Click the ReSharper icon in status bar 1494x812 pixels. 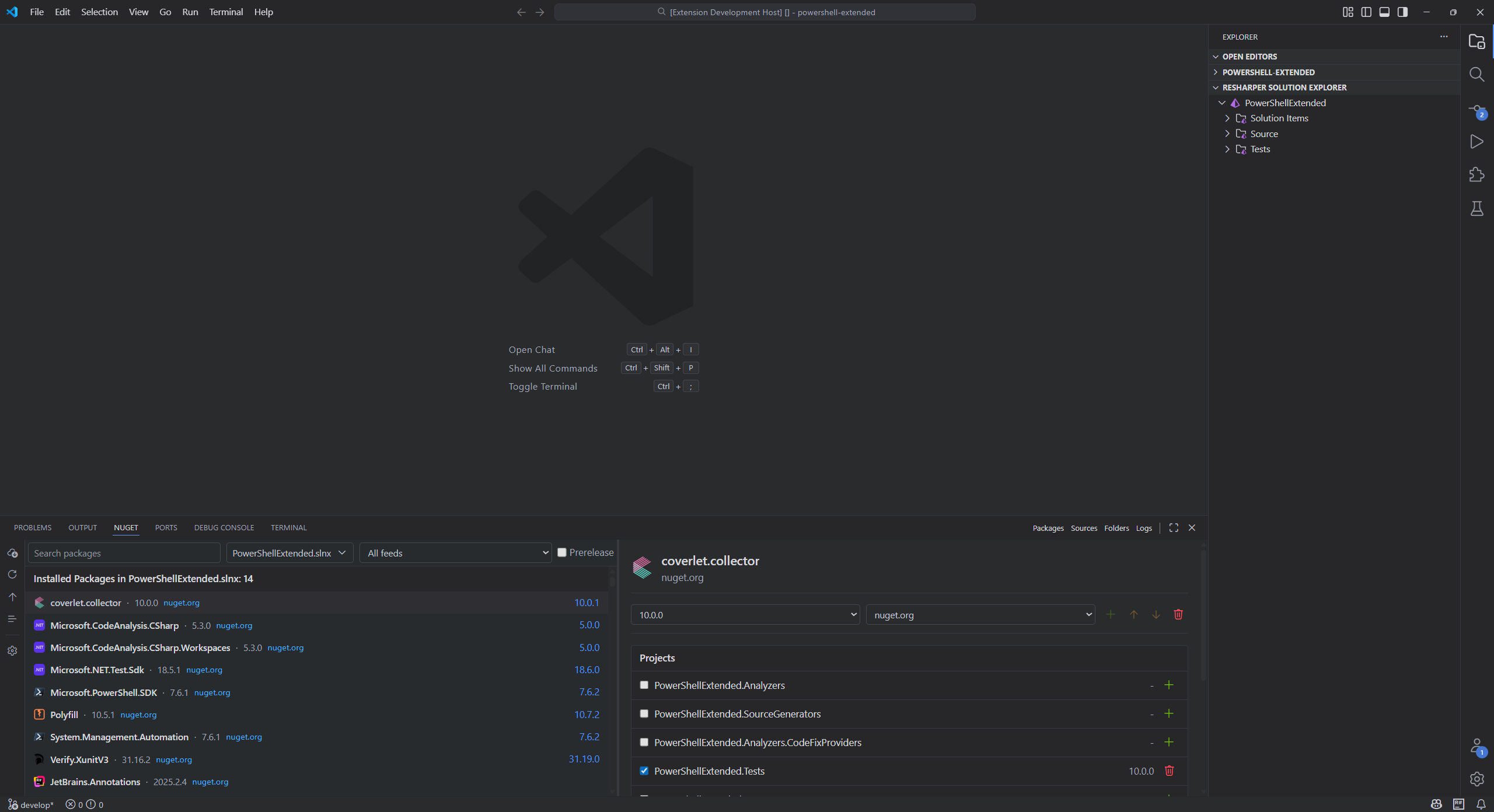point(1459,804)
